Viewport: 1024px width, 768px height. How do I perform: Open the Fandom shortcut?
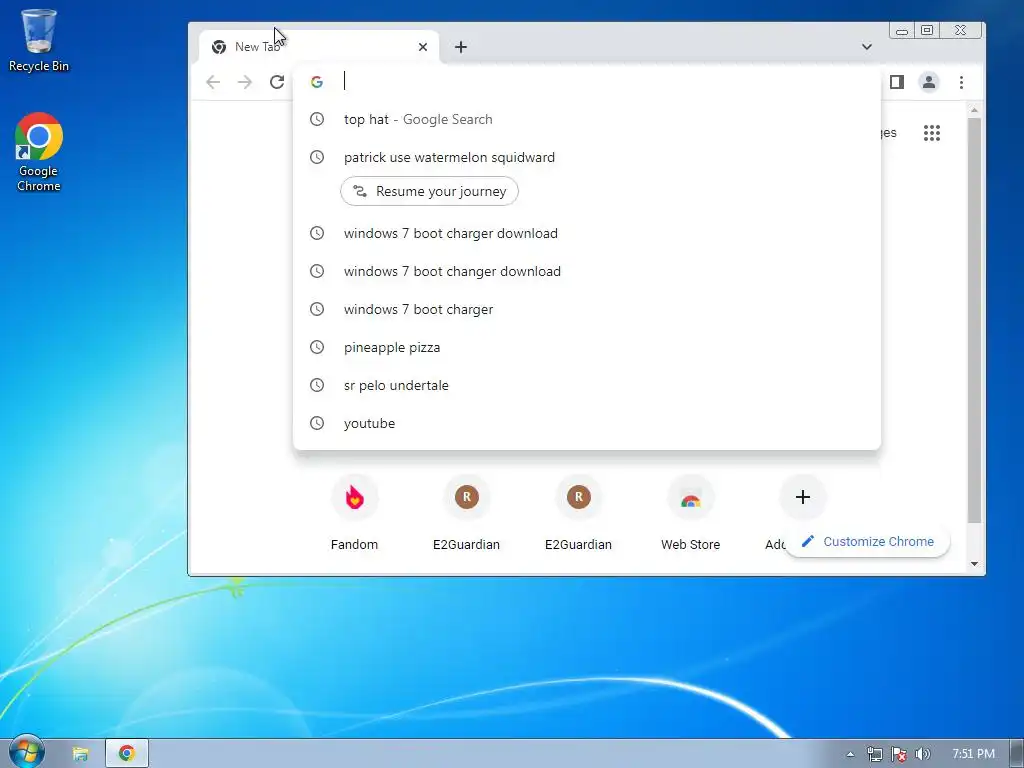(x=354, y=515)
